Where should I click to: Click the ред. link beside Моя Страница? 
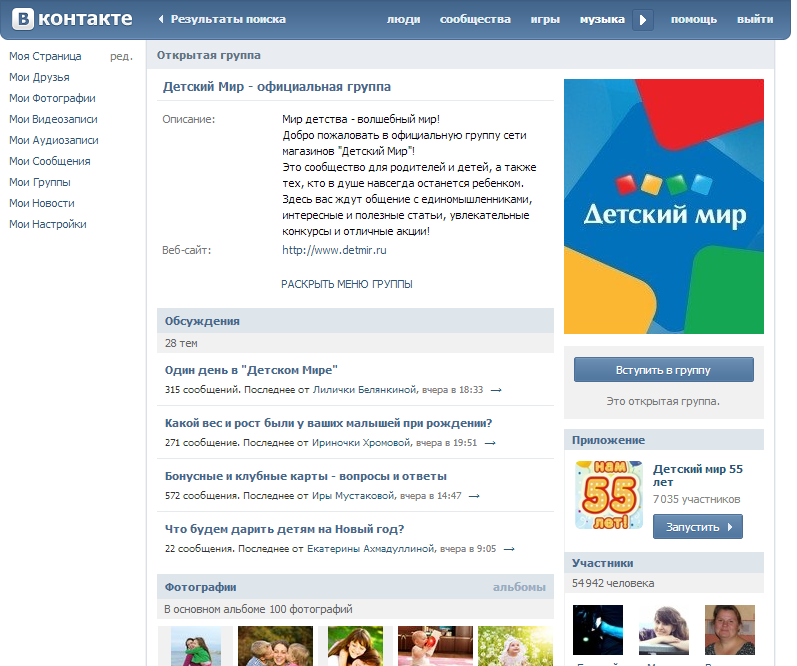[x=121, y=56]
